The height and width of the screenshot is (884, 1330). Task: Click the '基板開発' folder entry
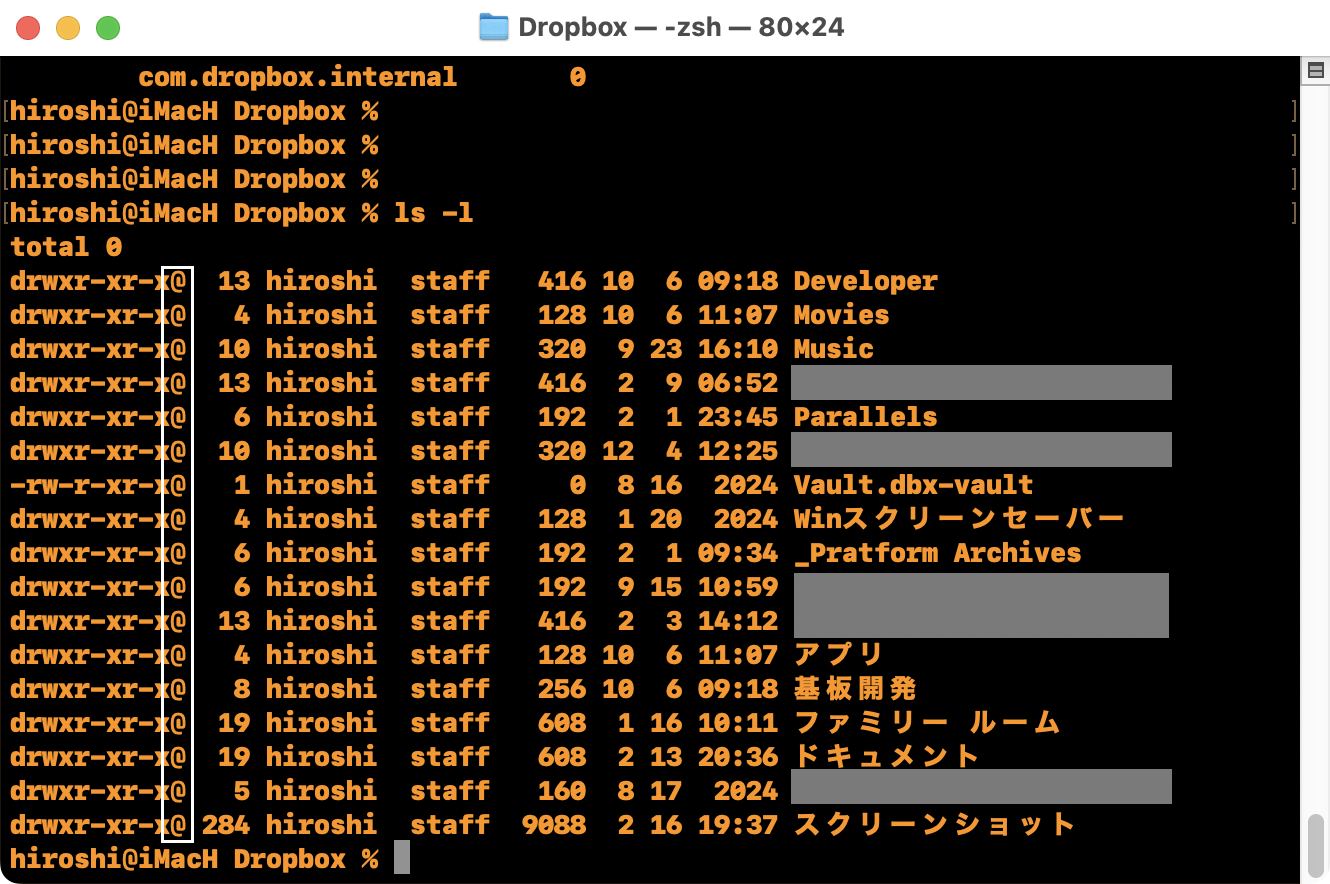pos(856,688)
